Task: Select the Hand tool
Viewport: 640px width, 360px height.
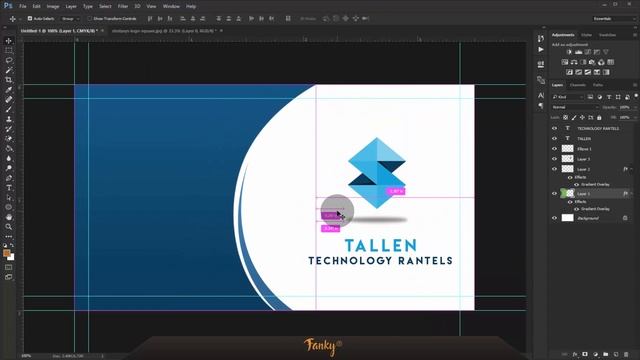Action: pyautogui.click(x=9, y=217)
